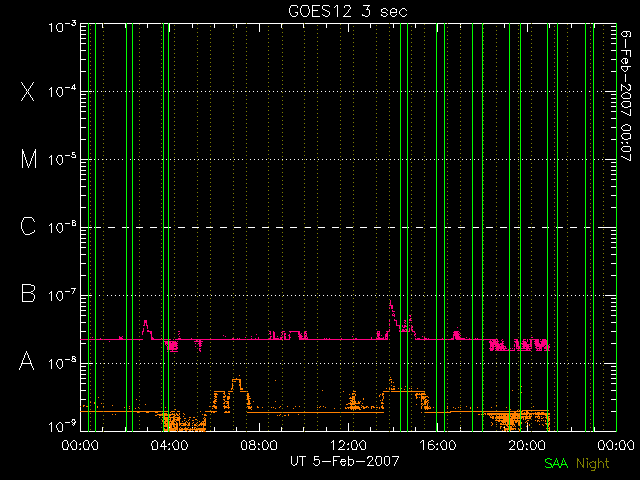Click the 10^-6 y-axis tick label
The image size is (640, 480).
coord(62,227)
